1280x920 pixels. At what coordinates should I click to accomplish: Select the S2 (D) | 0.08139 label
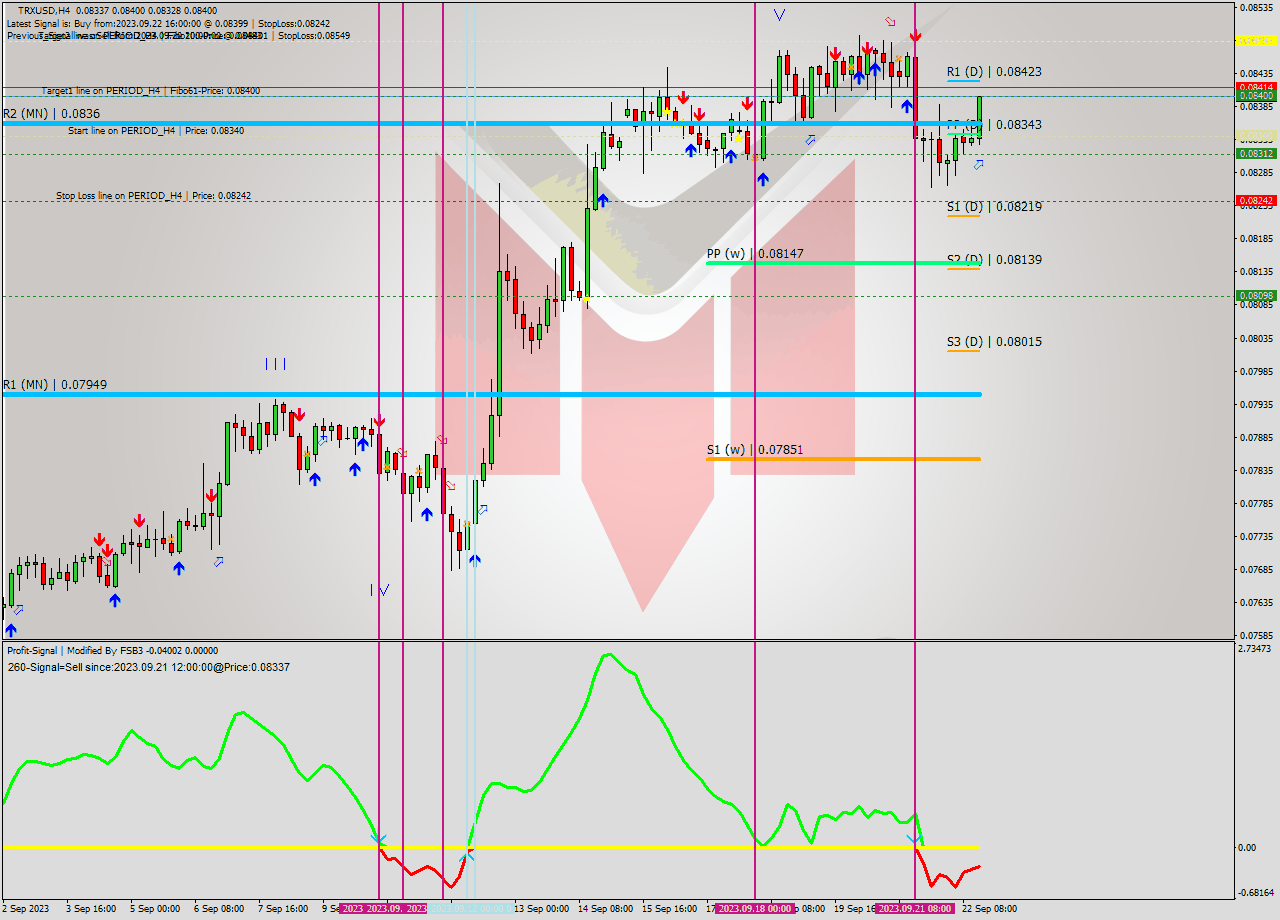[994, 260]
